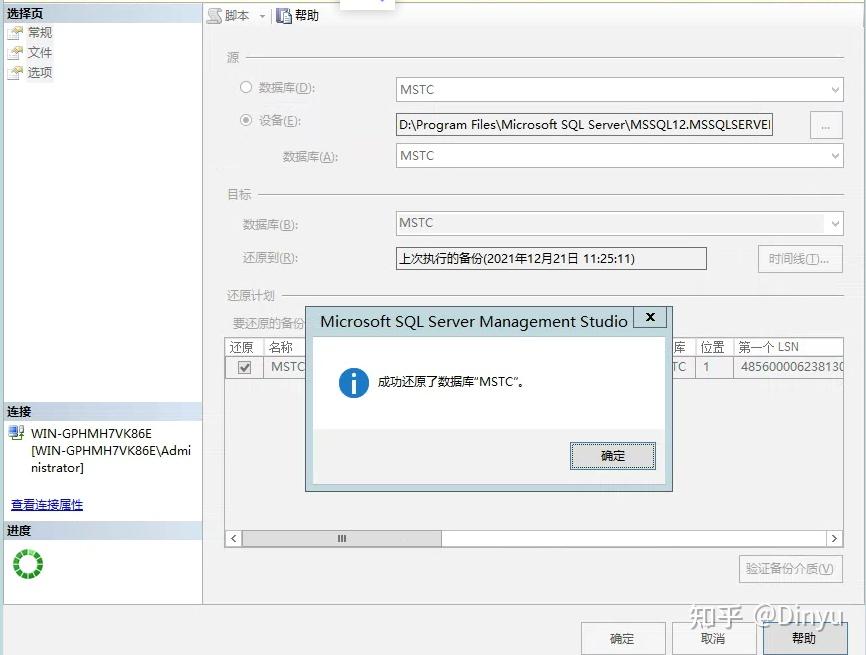Click the 帮助 (Help) toolbar icon

(x=283, y=16)
